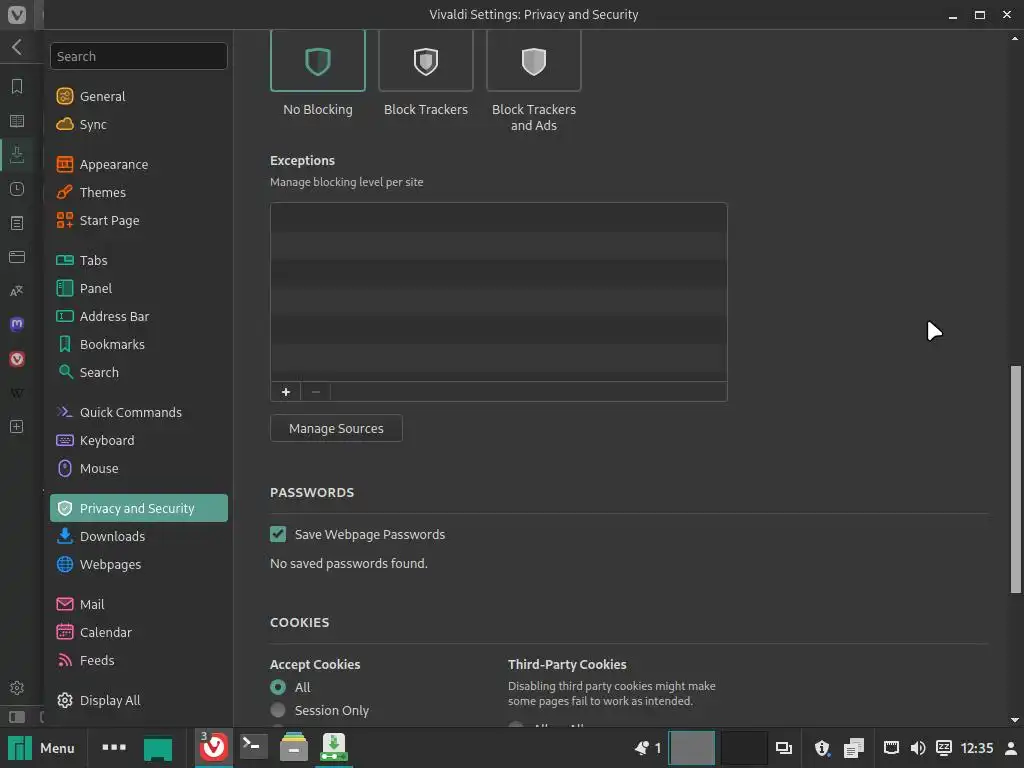Open Mouse settings category
The image size is (1024, 768).
point(138,468)
